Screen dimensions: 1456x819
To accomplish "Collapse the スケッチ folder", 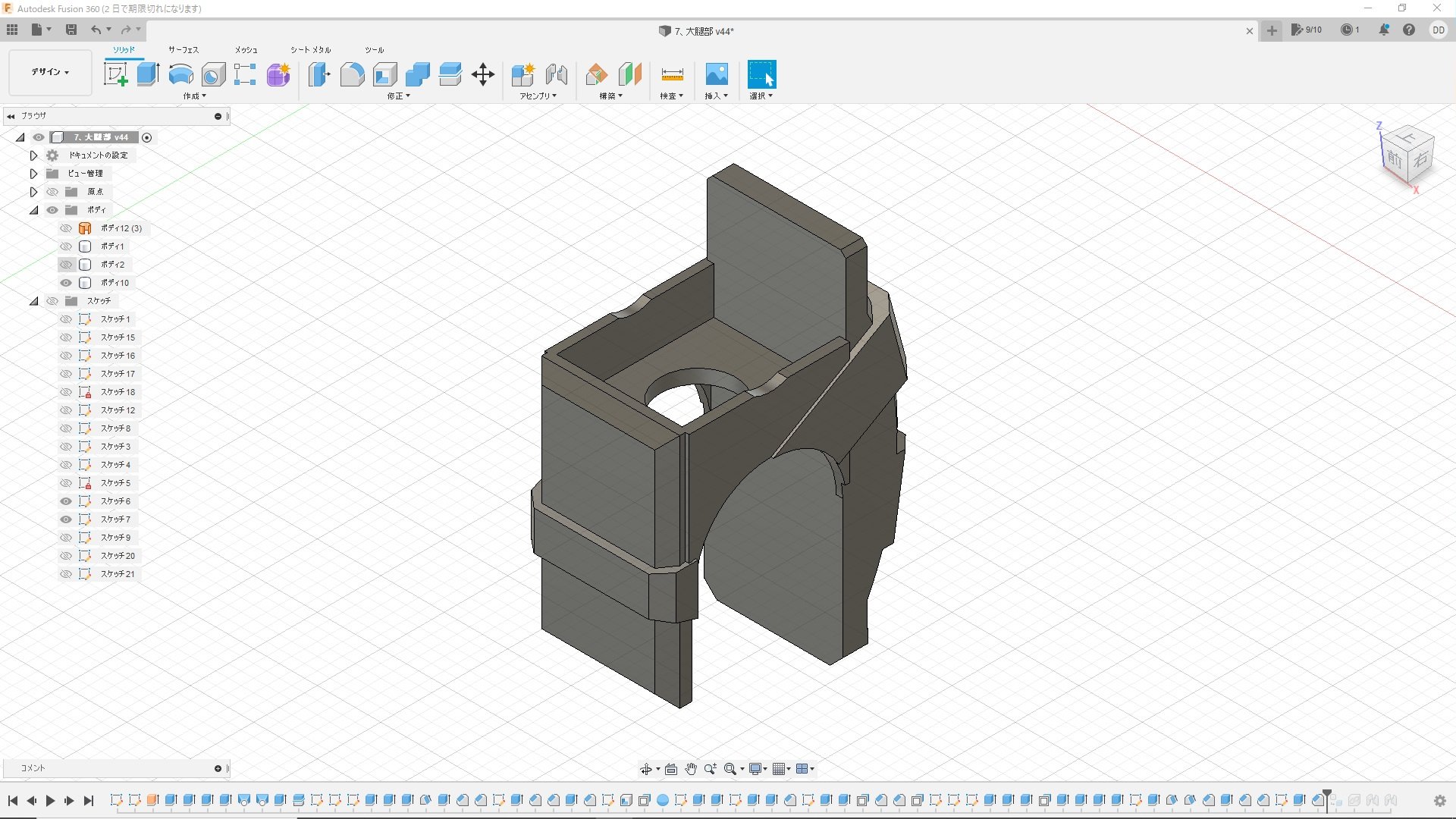I will point(33,301).
